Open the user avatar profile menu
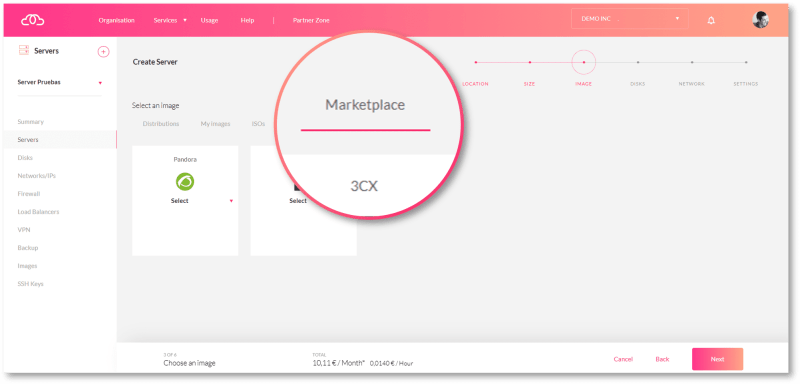800x384 pixels. coord(760,20)
